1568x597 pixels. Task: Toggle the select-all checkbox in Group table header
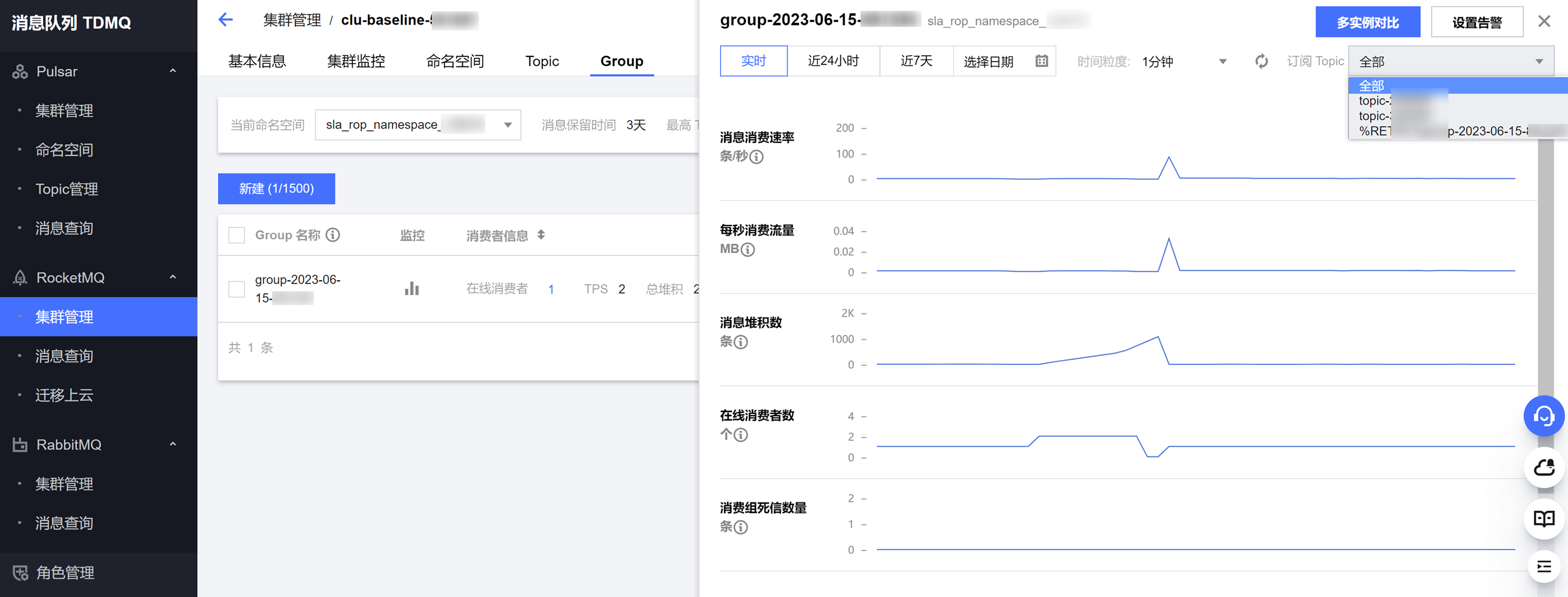pyautogui.click(x=236, y=235)
